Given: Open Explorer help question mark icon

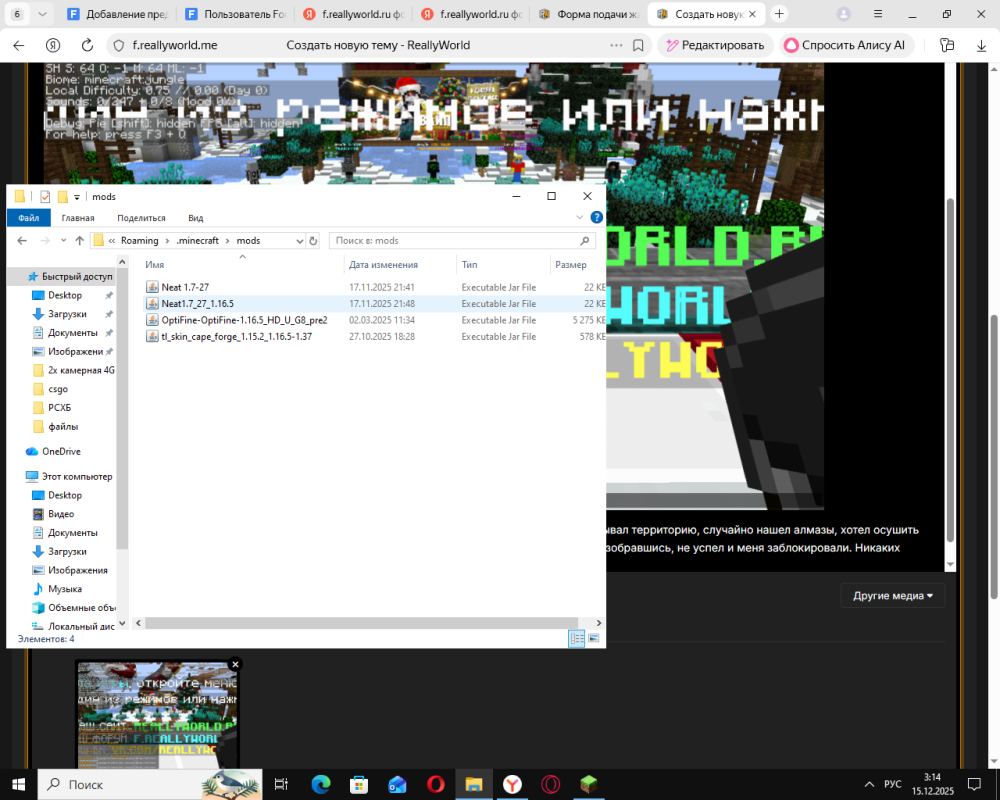Looking at the screenshot, I should pyautogui.click(x=596, y=218).
